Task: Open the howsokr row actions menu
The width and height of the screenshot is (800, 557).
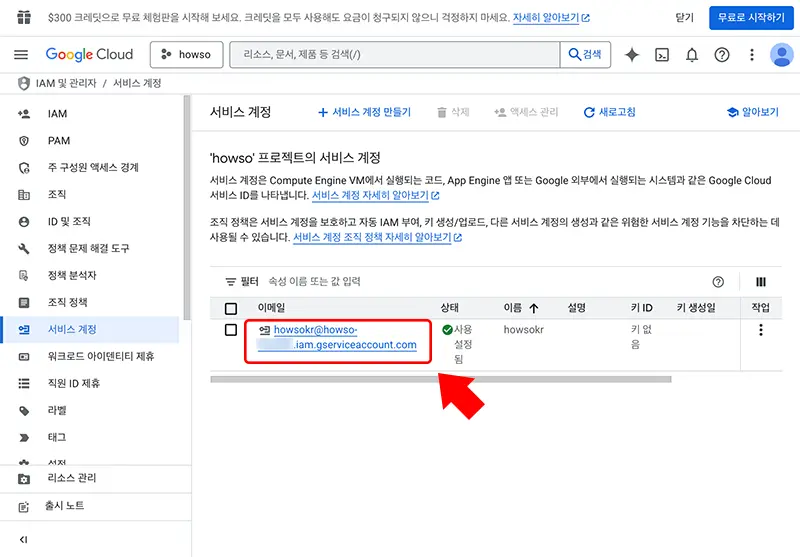Action: click(x=761, y=330)
